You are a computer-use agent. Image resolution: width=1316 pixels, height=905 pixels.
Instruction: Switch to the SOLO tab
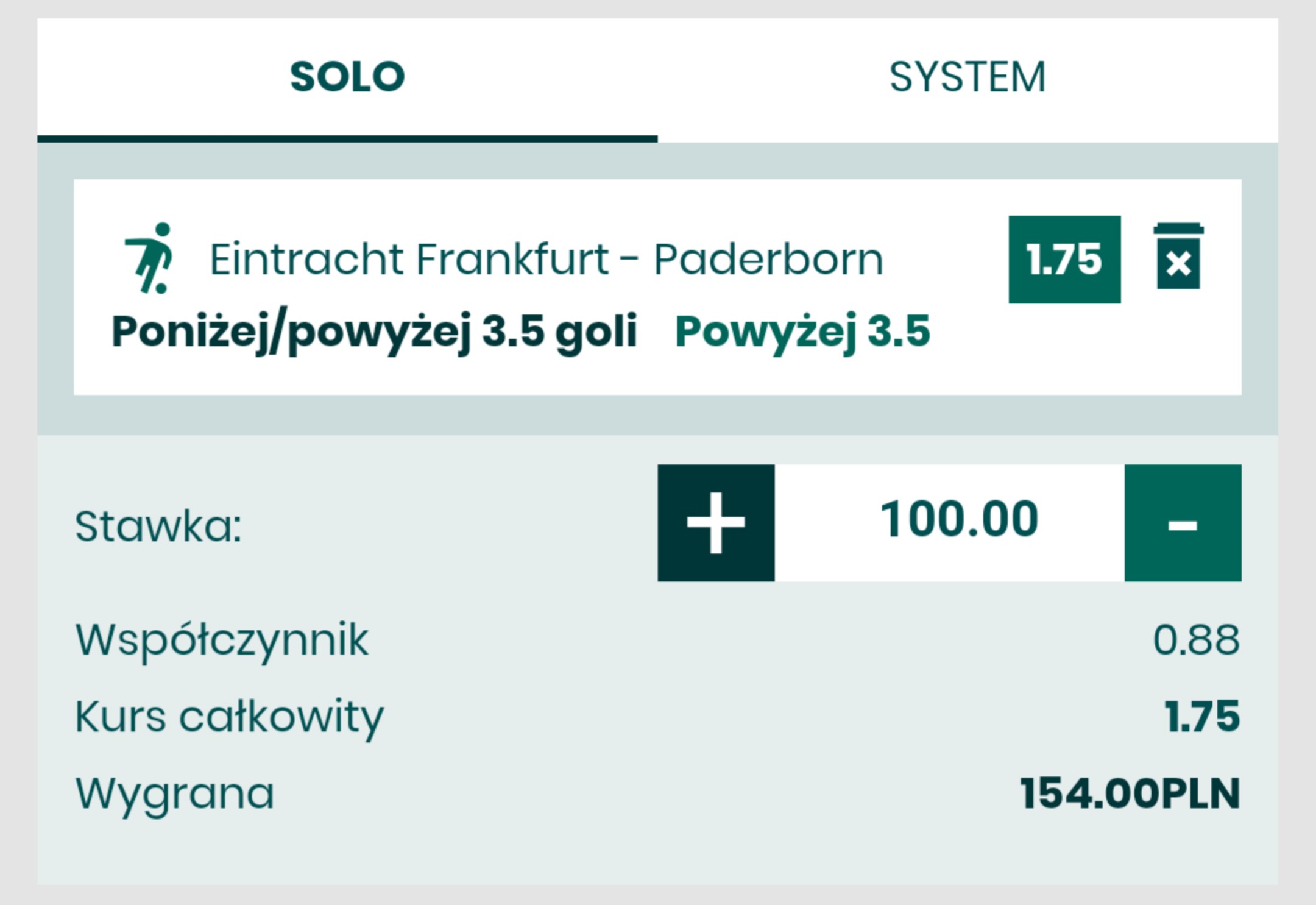pos(347,77)
